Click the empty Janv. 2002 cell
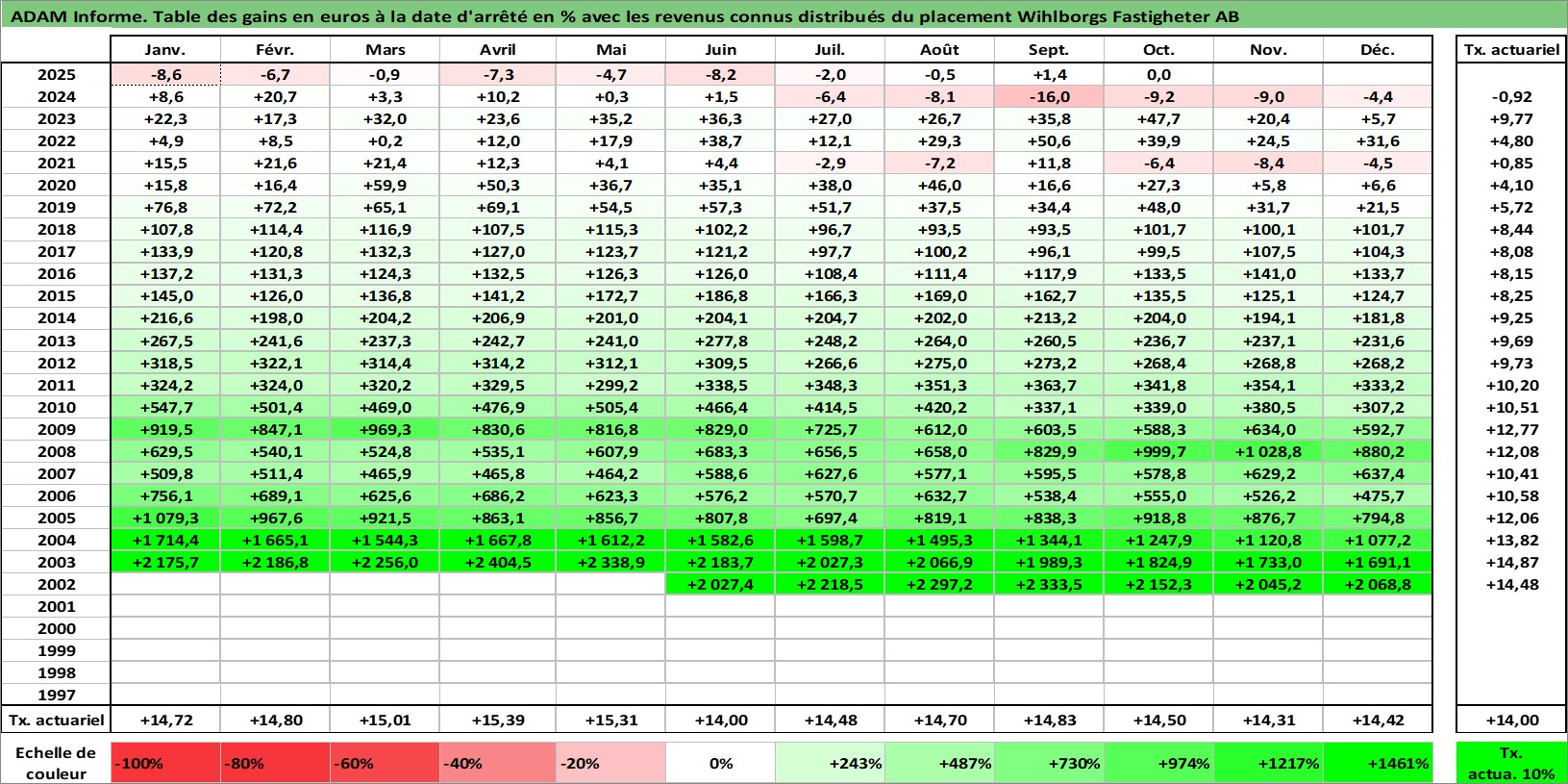Image resolution: width=1568 pixels, height=784 pixels. [165, 584]
